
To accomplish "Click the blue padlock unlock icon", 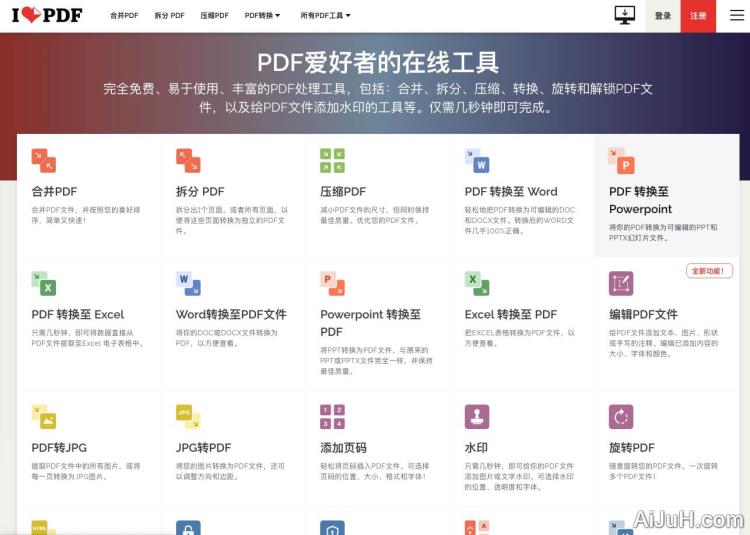I will click(188, 528).
